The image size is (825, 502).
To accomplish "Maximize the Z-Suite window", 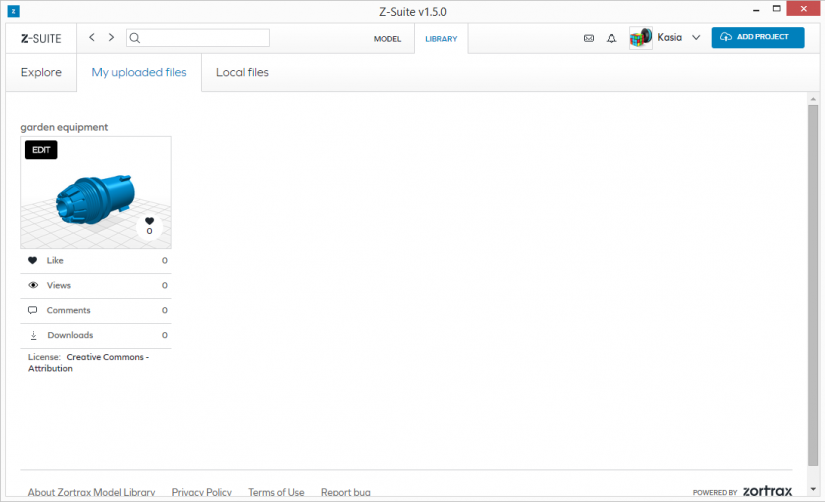I will (x=777, y=9).
